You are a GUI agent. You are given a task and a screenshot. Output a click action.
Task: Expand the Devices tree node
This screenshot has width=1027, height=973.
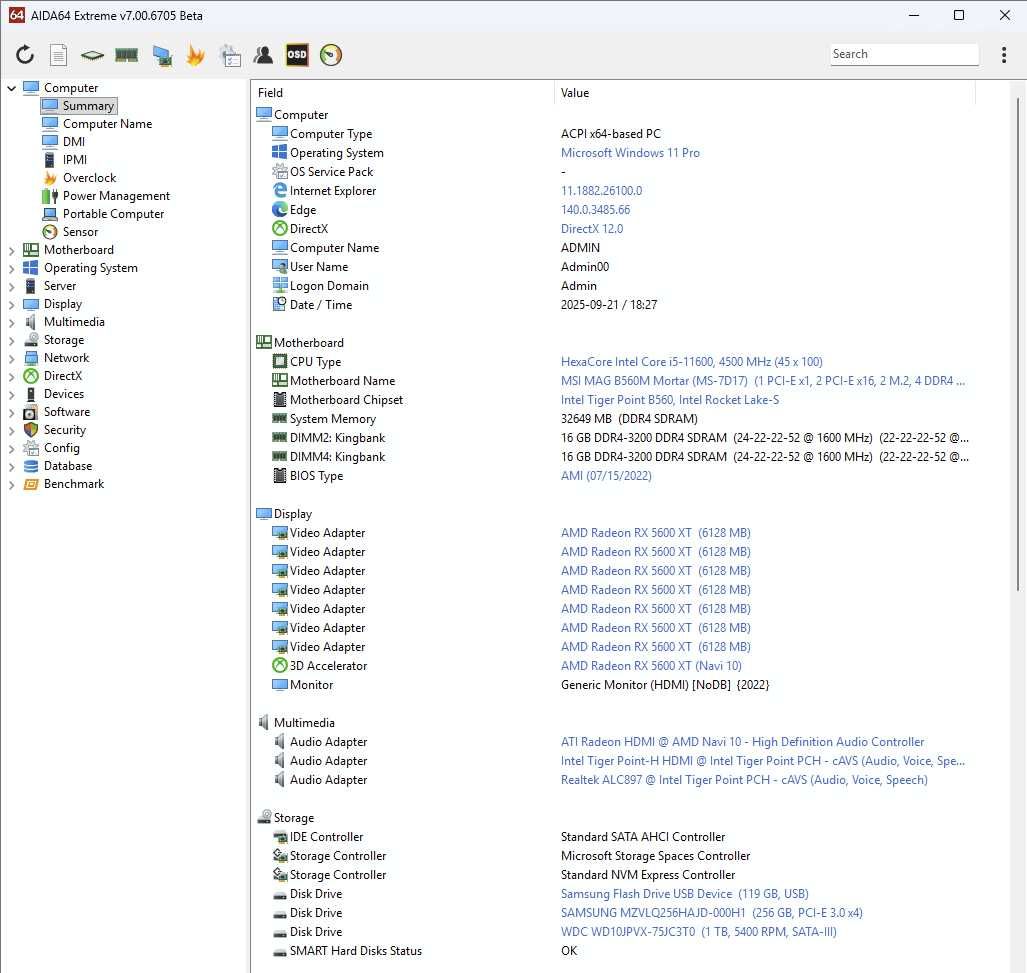[11, 394]
